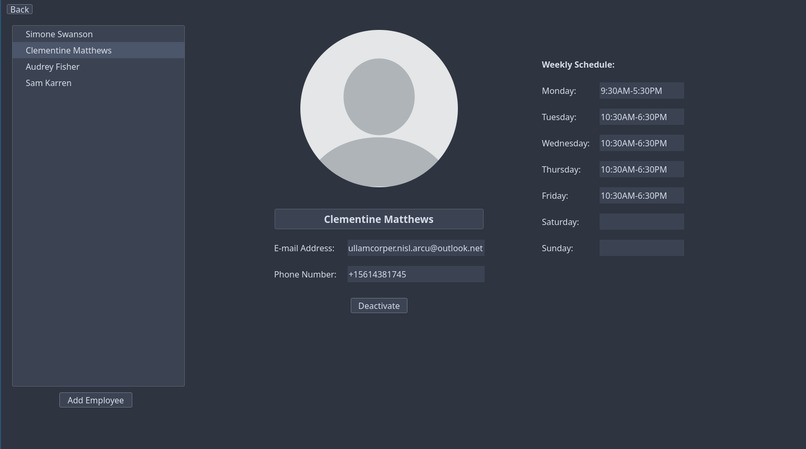806x449 pixels.
Task: Edit Tuesday schedule field
Action: [642, 117]
